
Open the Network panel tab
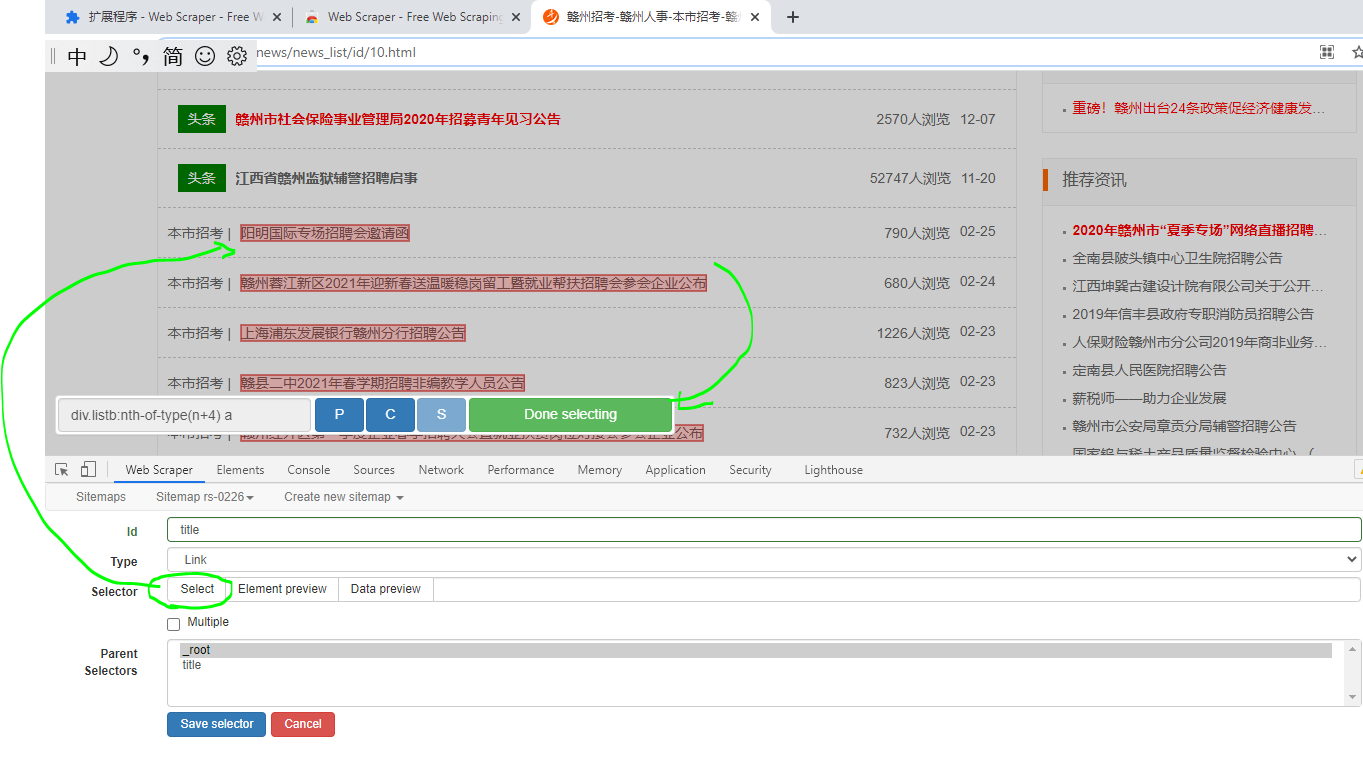(440, 469)
